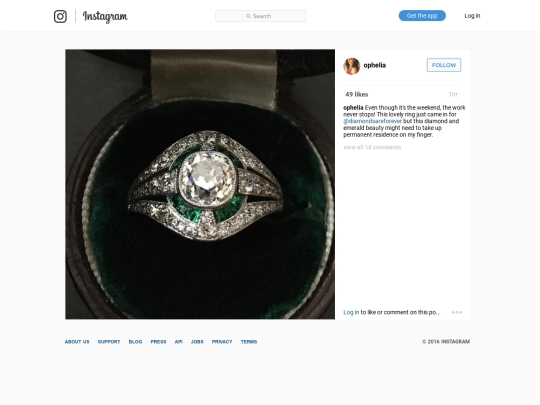Screen dimensions: 540x405
Task: Click Log in to like or comment
Action: click(351, 312)
